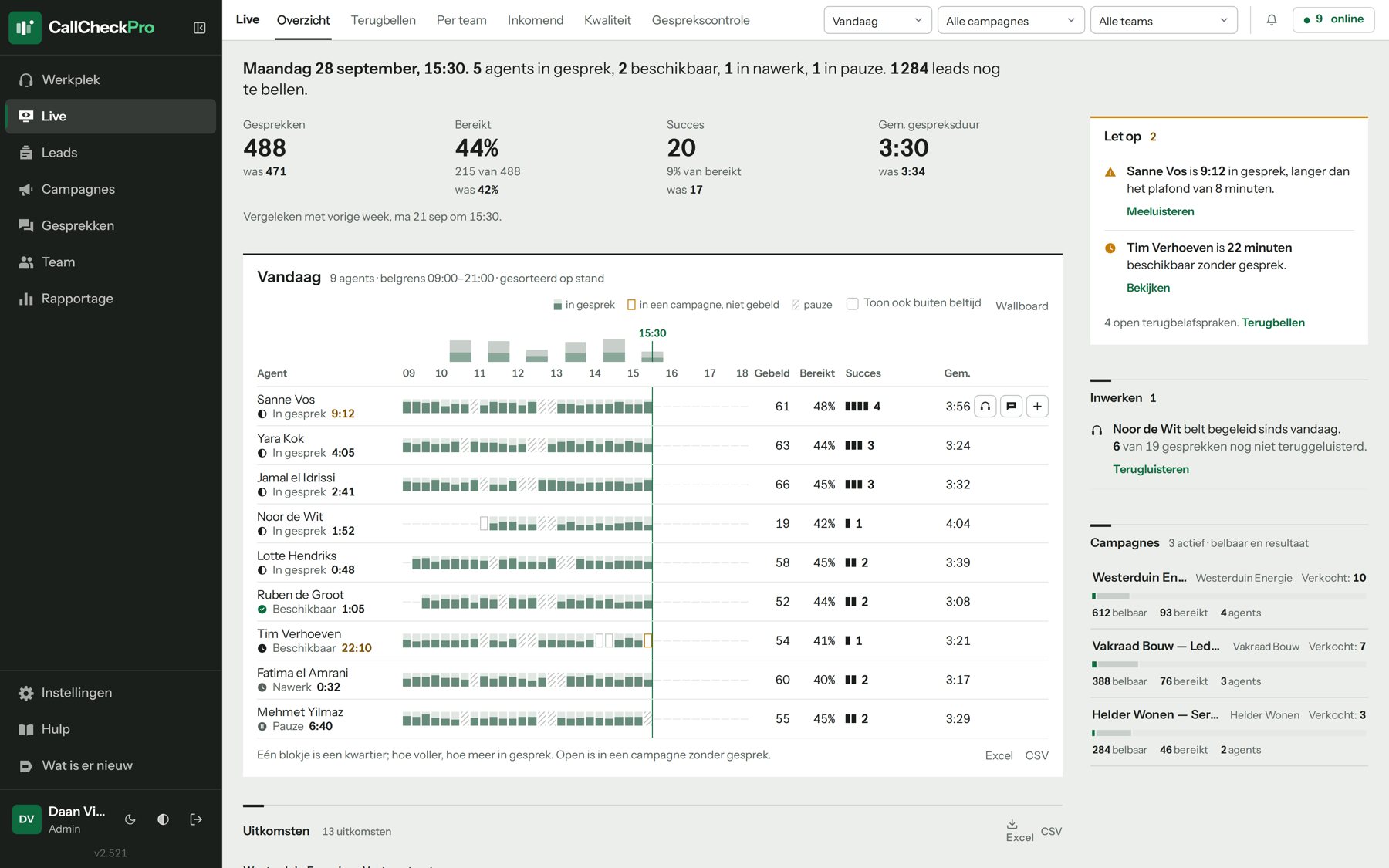Expand the Alle campagnes filter
The height and width of the screenshot is (868, 1389).
[1011, 21]
